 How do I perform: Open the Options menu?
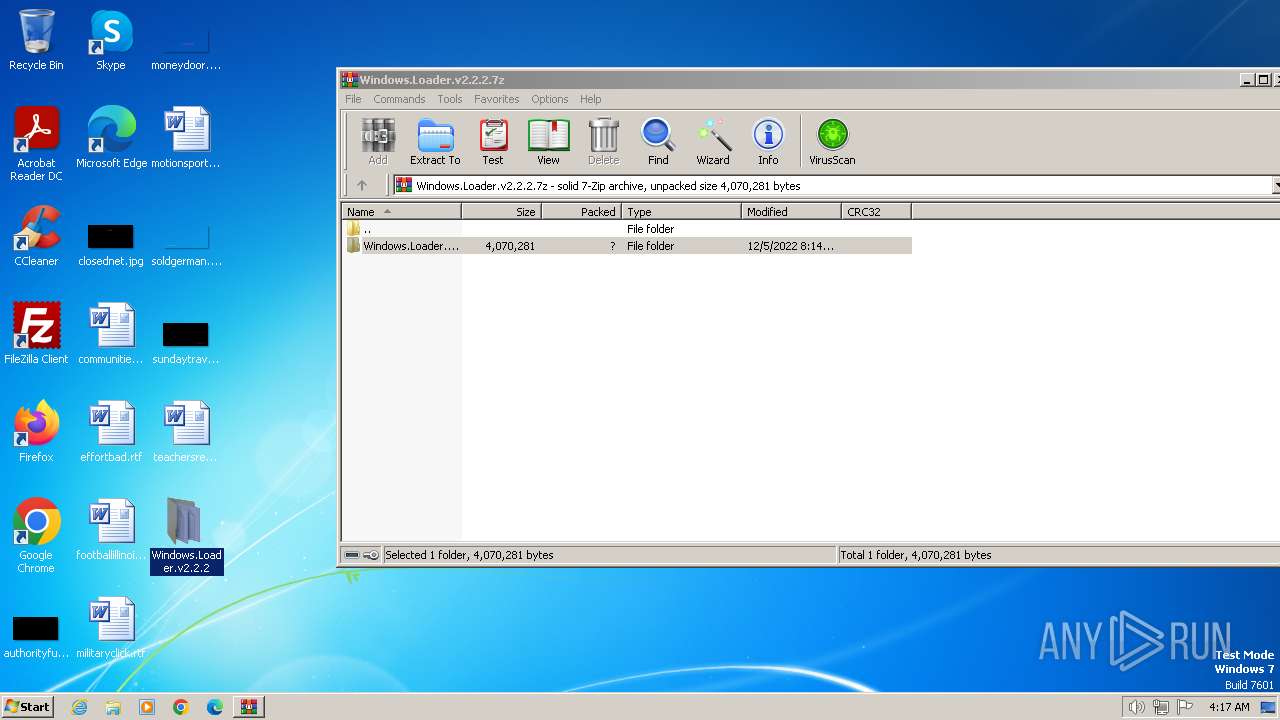point(549,99)
